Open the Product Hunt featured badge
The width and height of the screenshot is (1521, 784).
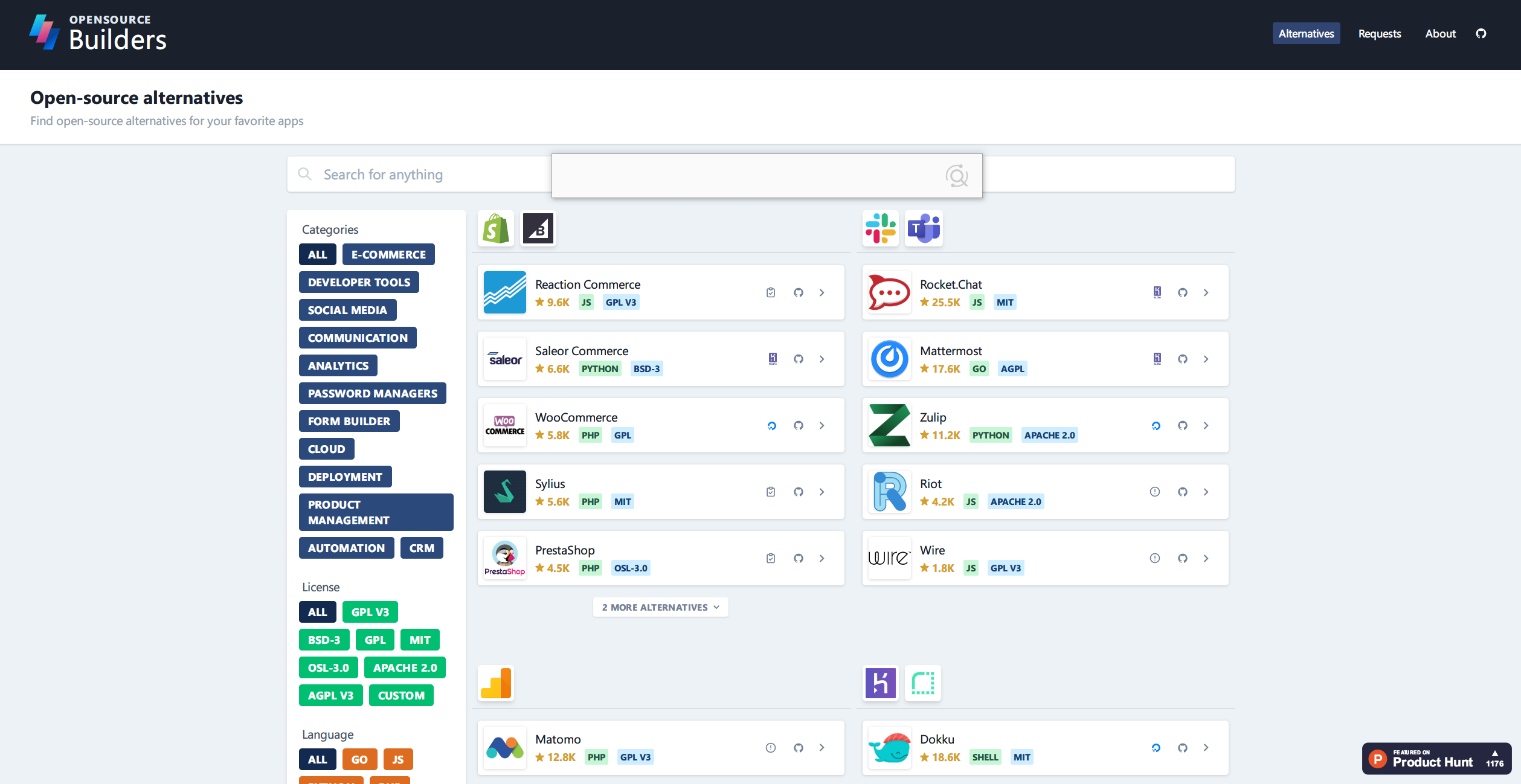point(1436,759)
